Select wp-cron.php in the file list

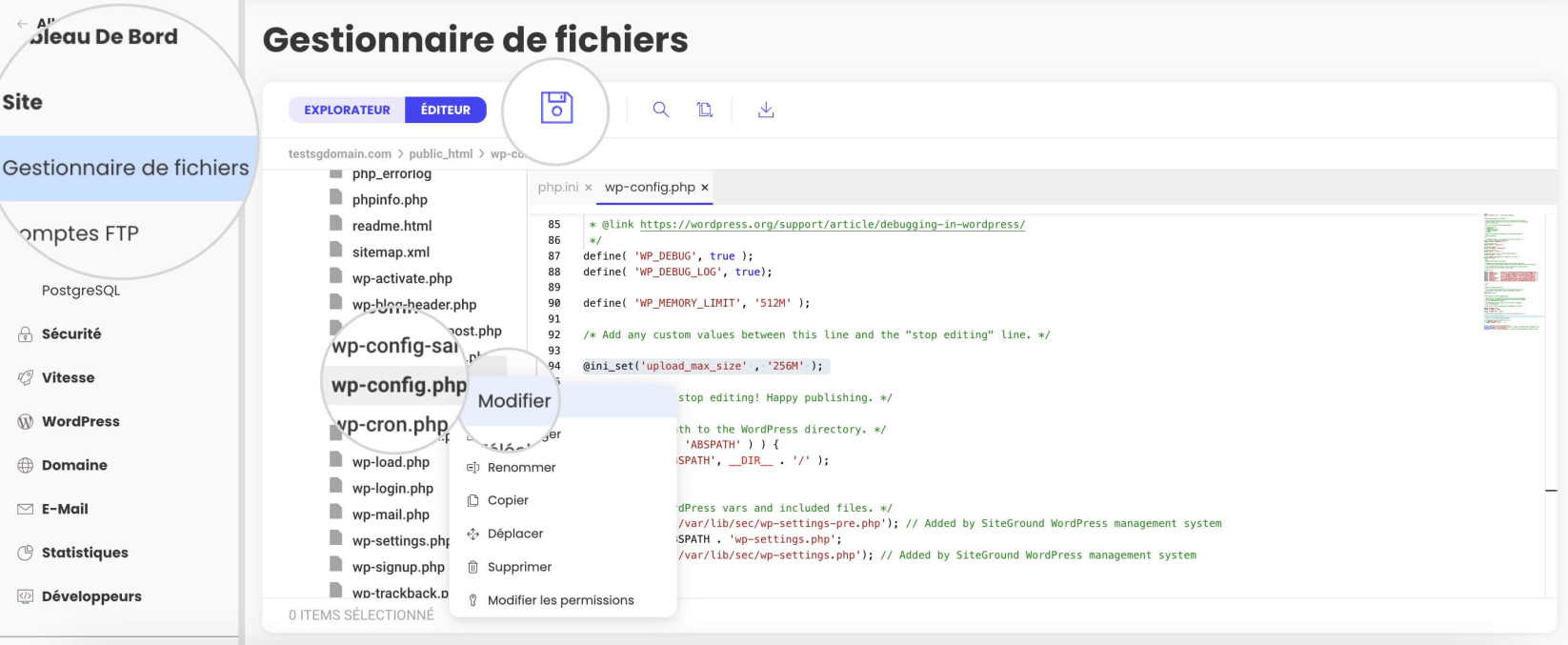[393, 425]
